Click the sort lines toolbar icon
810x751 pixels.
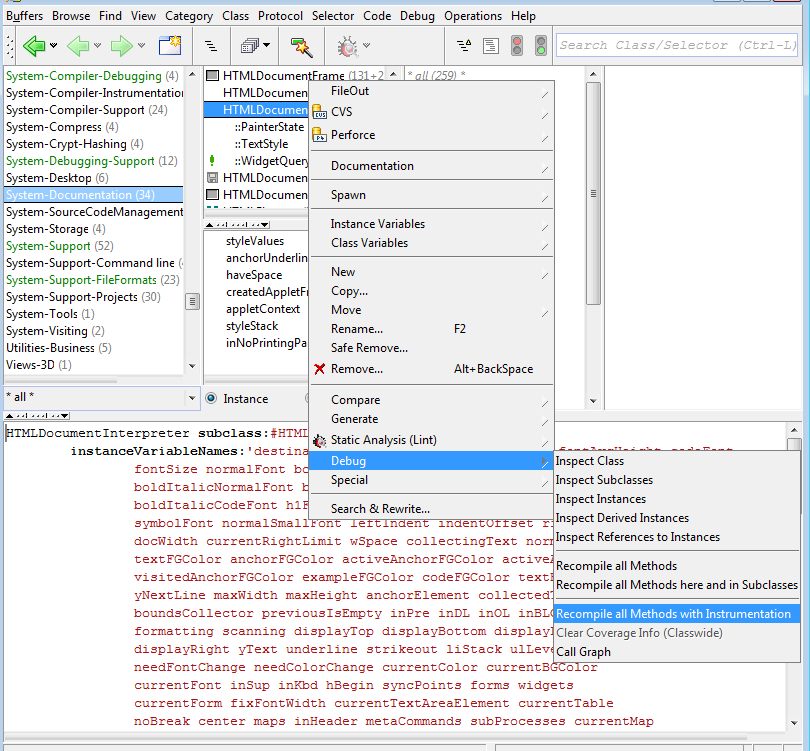(464, 45)
